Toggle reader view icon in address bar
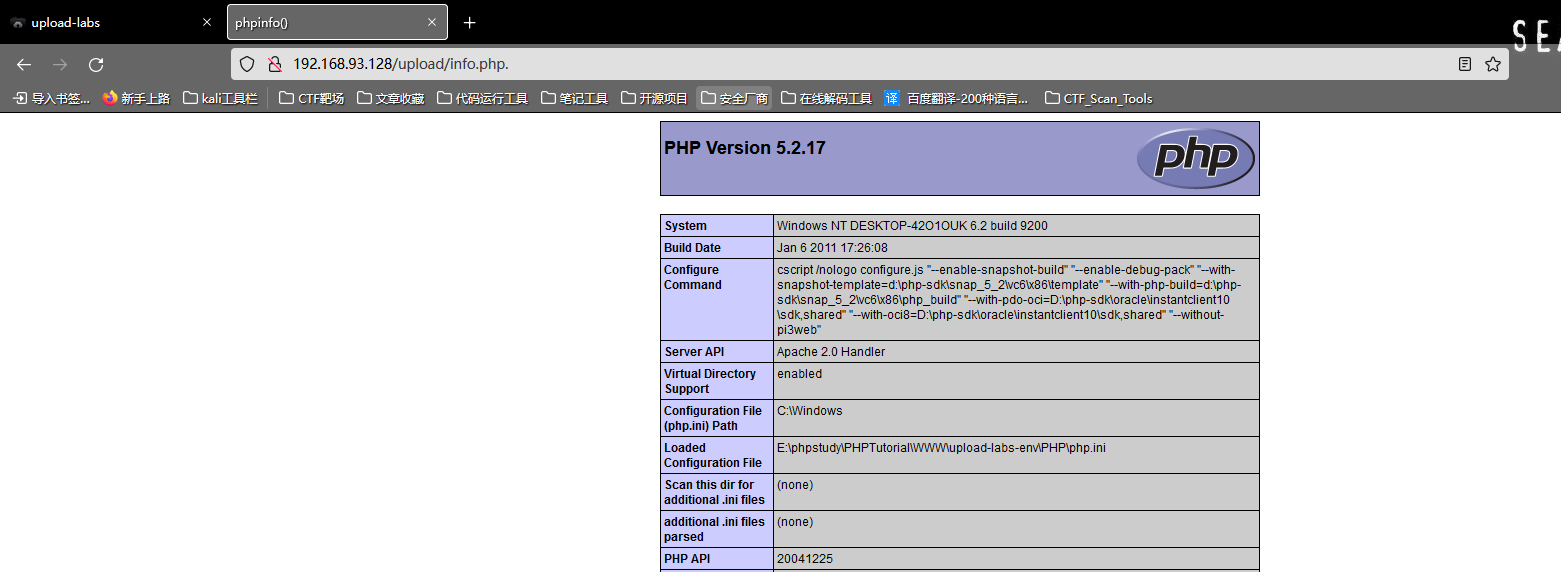 1465,64
